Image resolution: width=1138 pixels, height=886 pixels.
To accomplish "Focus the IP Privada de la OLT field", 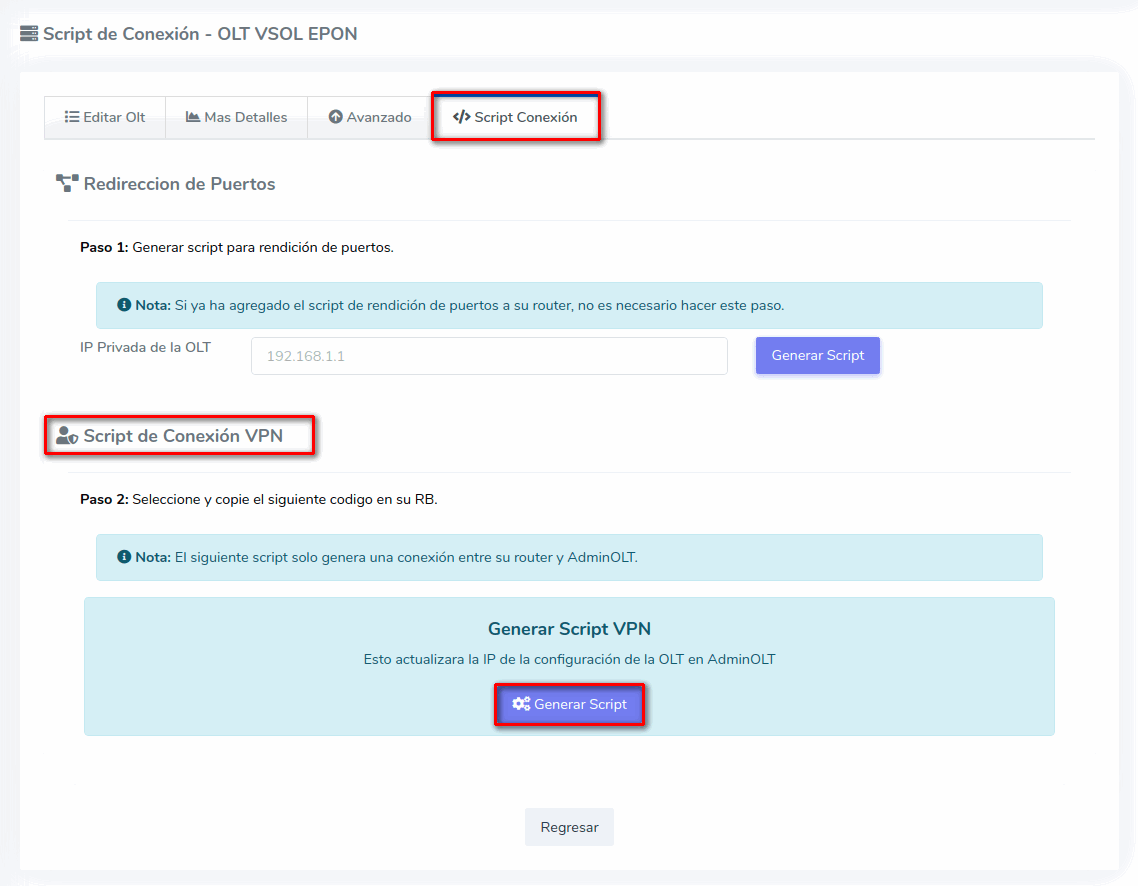I will [489, 356].
